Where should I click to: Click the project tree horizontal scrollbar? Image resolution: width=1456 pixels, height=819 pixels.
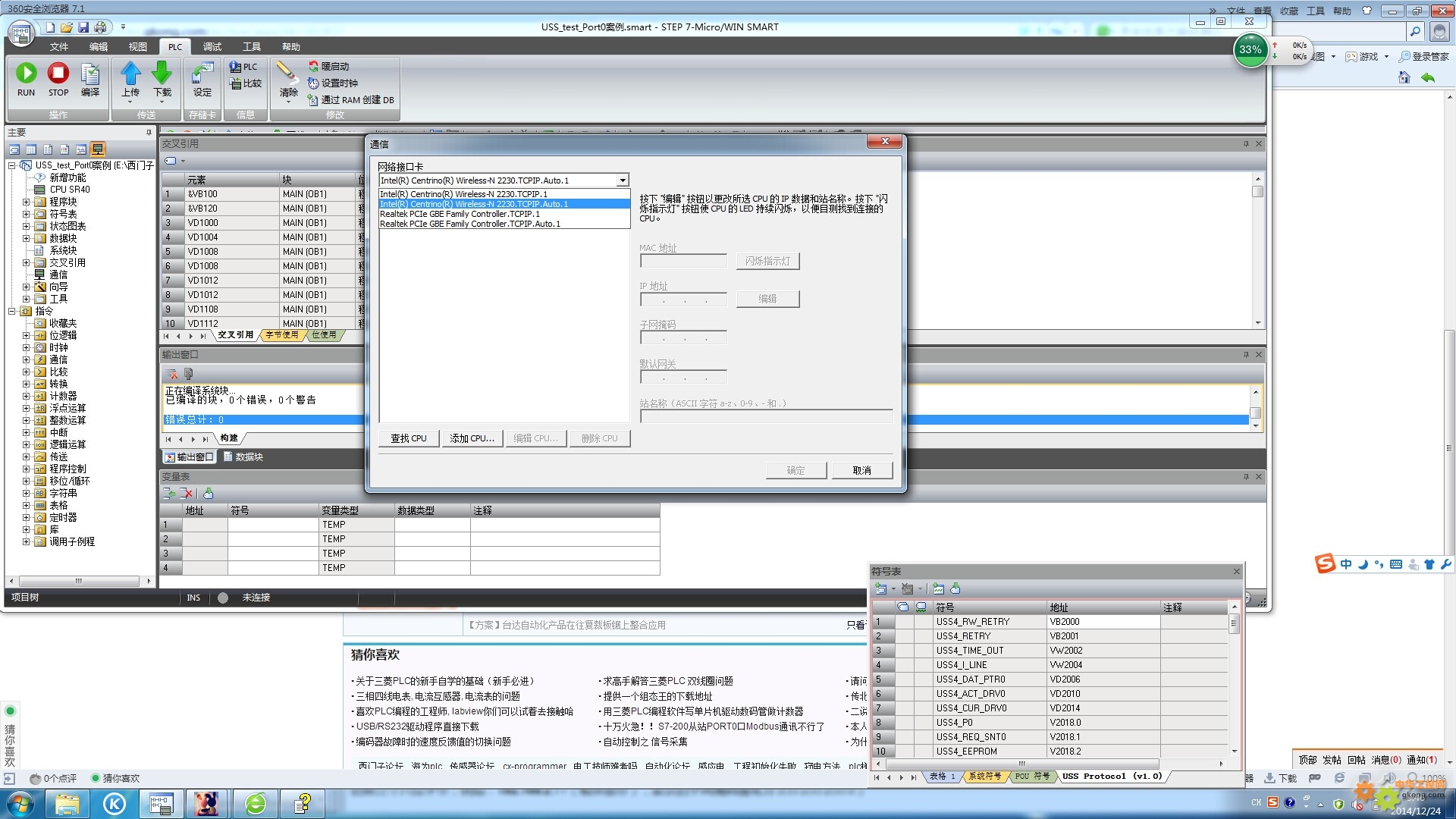[x=78, y=581]
